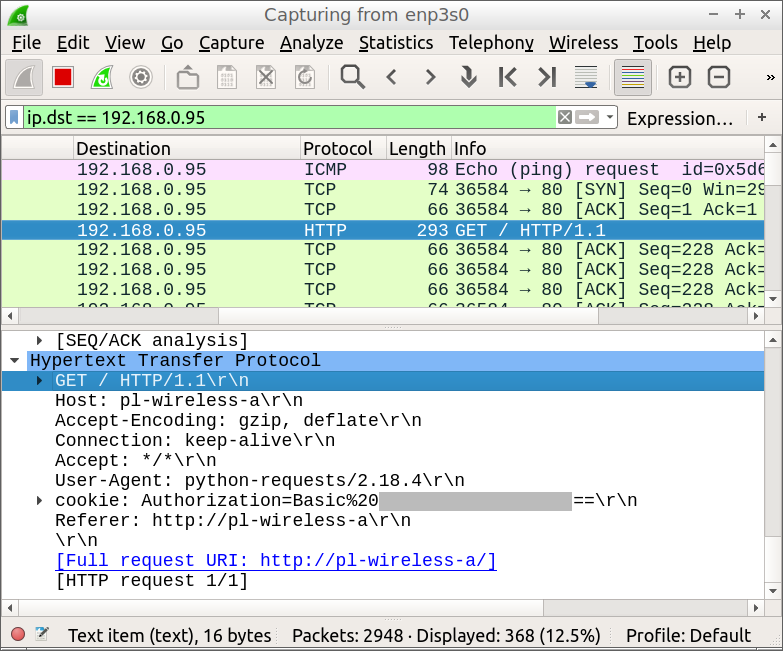Jump to the first packet
Screen dimensions: 783x651
click(508, 77)
